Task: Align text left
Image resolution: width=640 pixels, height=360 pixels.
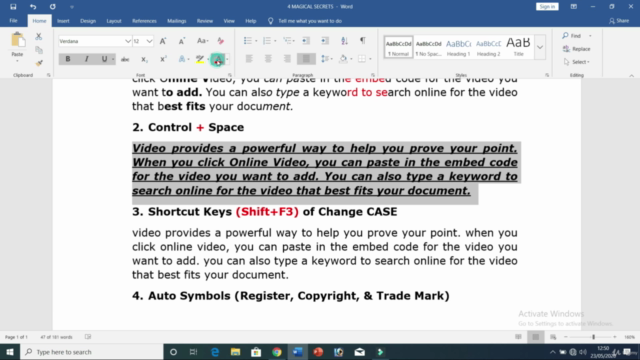Action: 249,59
